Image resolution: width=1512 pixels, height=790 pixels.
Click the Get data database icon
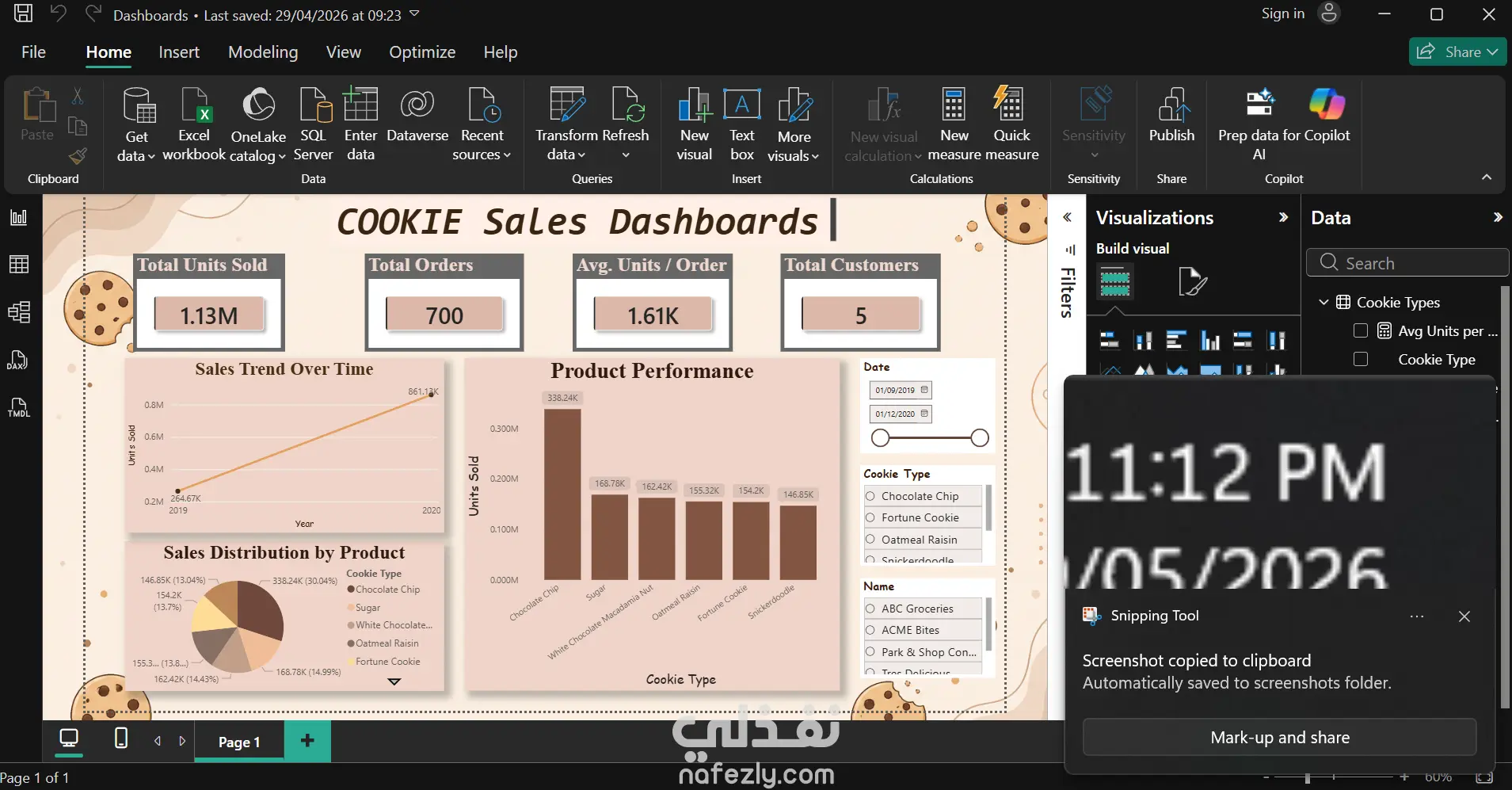coord(139,105)
